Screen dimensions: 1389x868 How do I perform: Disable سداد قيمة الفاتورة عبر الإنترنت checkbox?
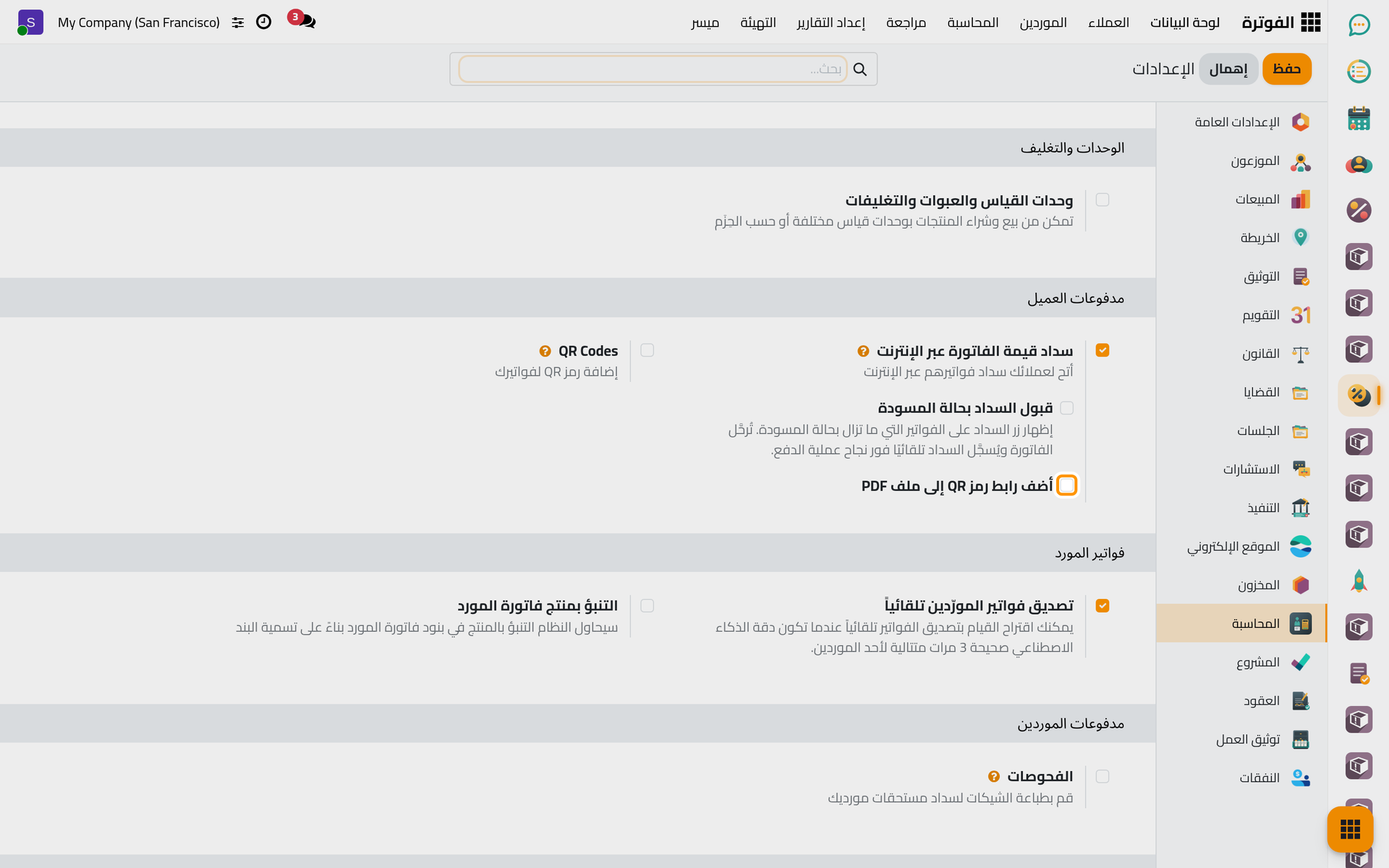point(1103,350)
